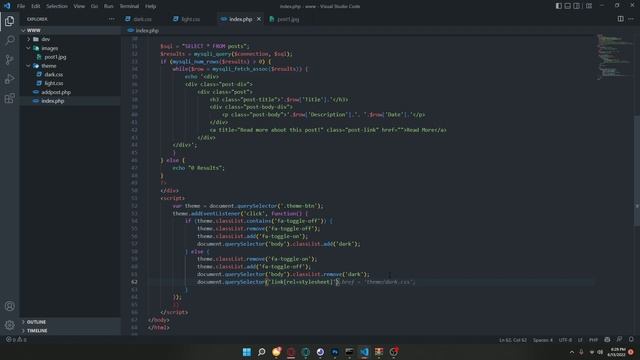Click taskbar clock and date

point(616,352)
